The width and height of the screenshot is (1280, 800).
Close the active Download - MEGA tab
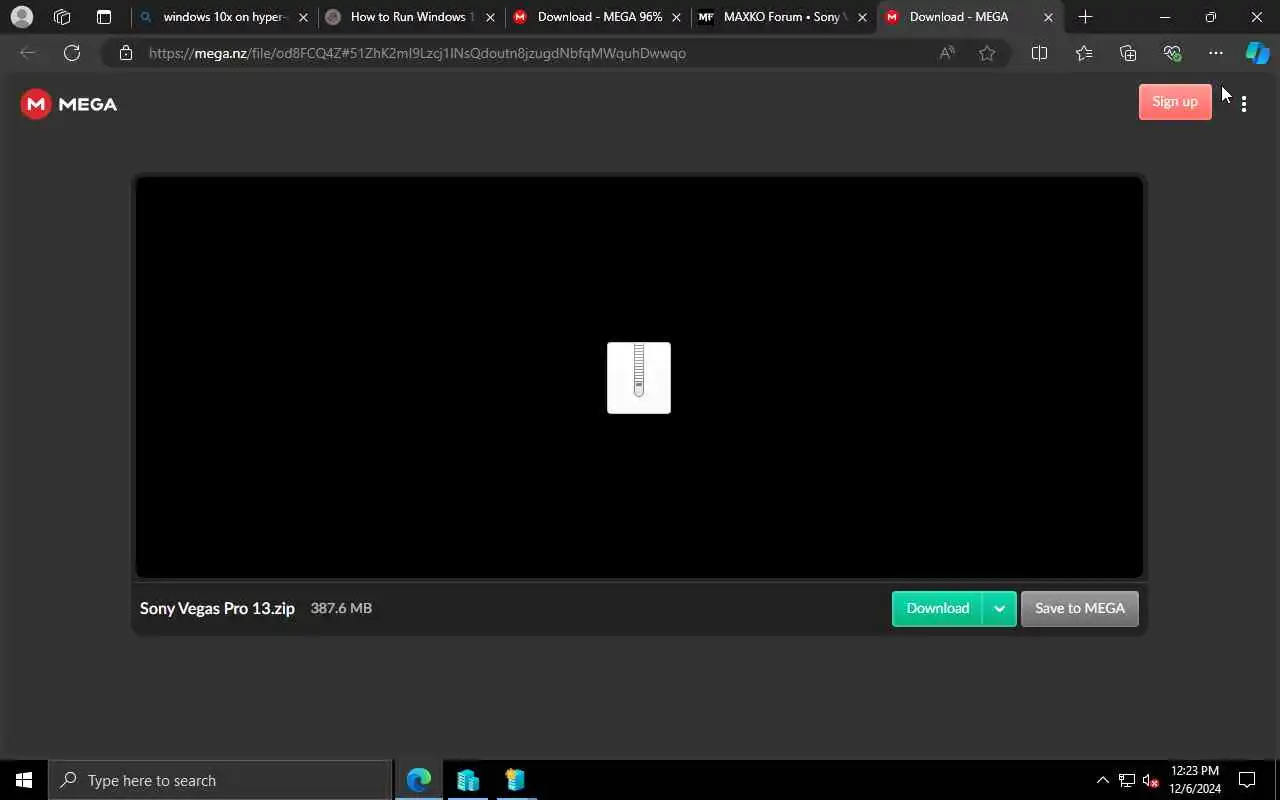(x=1048, y=17)
